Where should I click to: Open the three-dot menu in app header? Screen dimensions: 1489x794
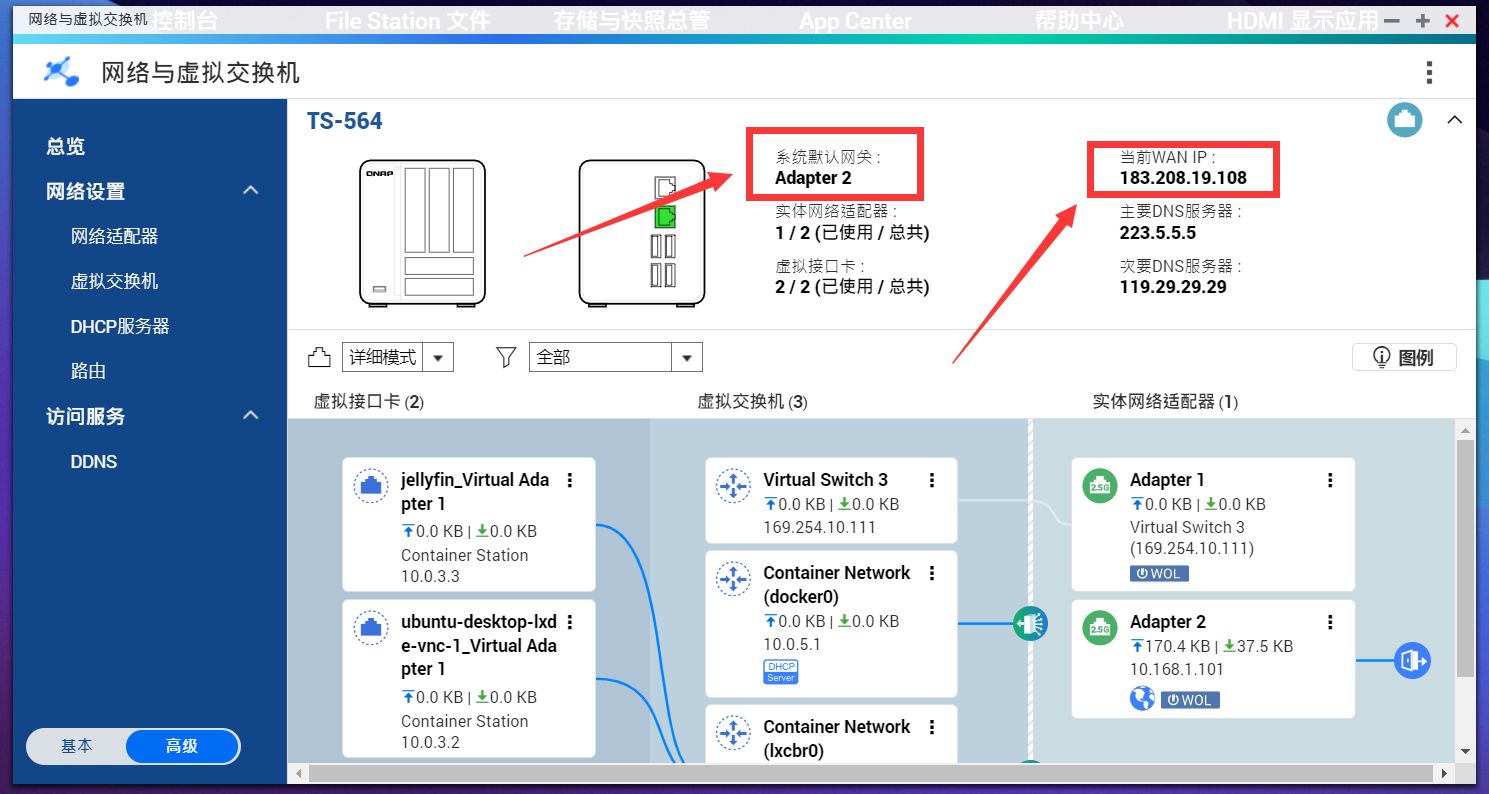coord(1429,72)
